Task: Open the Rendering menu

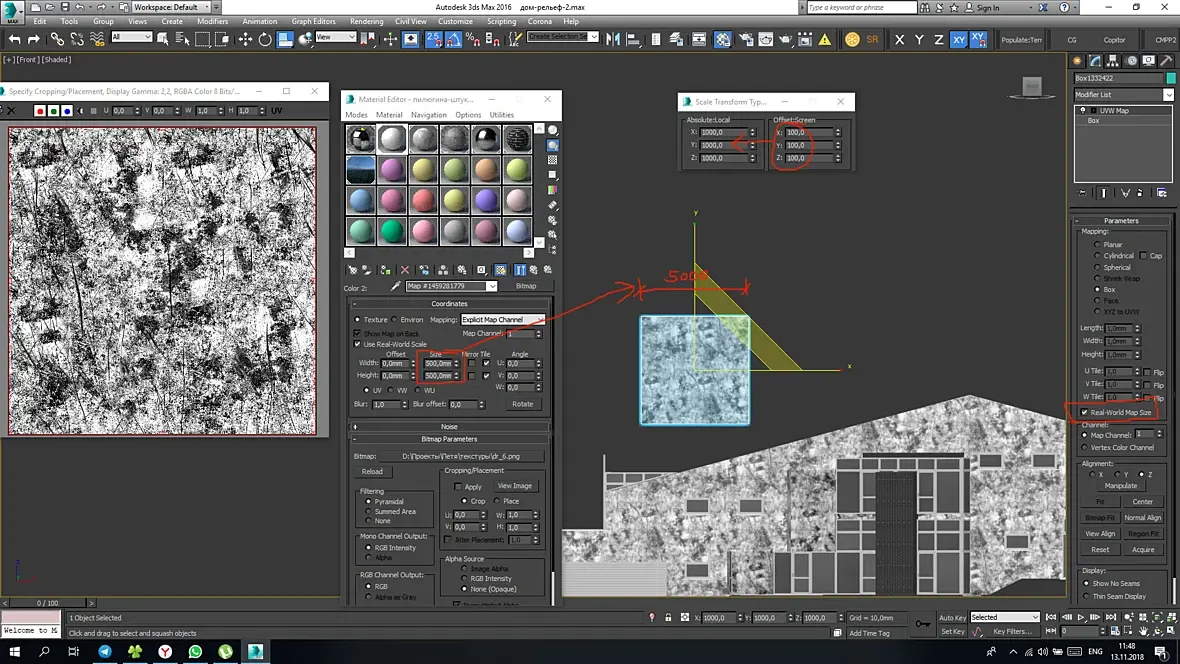Action: click(366, 21)
